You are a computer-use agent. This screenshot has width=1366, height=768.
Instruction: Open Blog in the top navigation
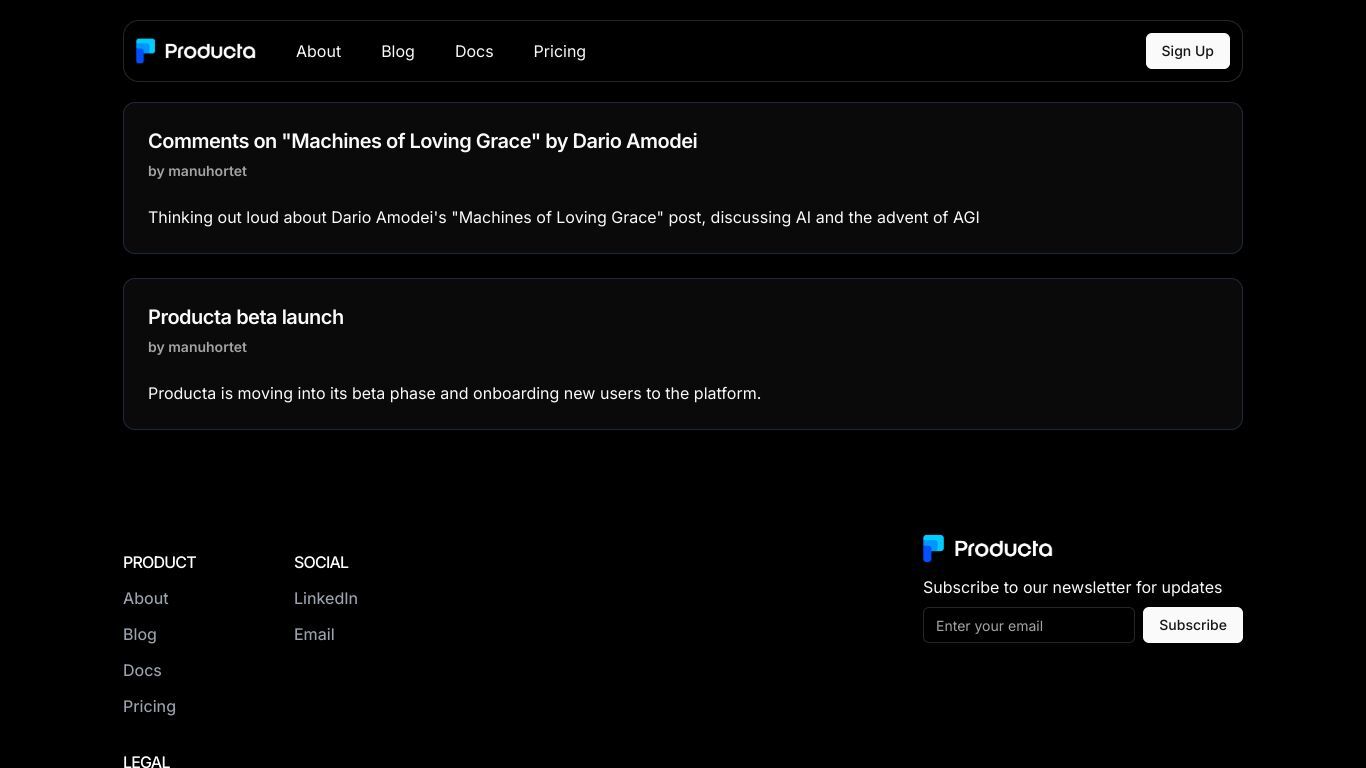(x=398, y=51)
